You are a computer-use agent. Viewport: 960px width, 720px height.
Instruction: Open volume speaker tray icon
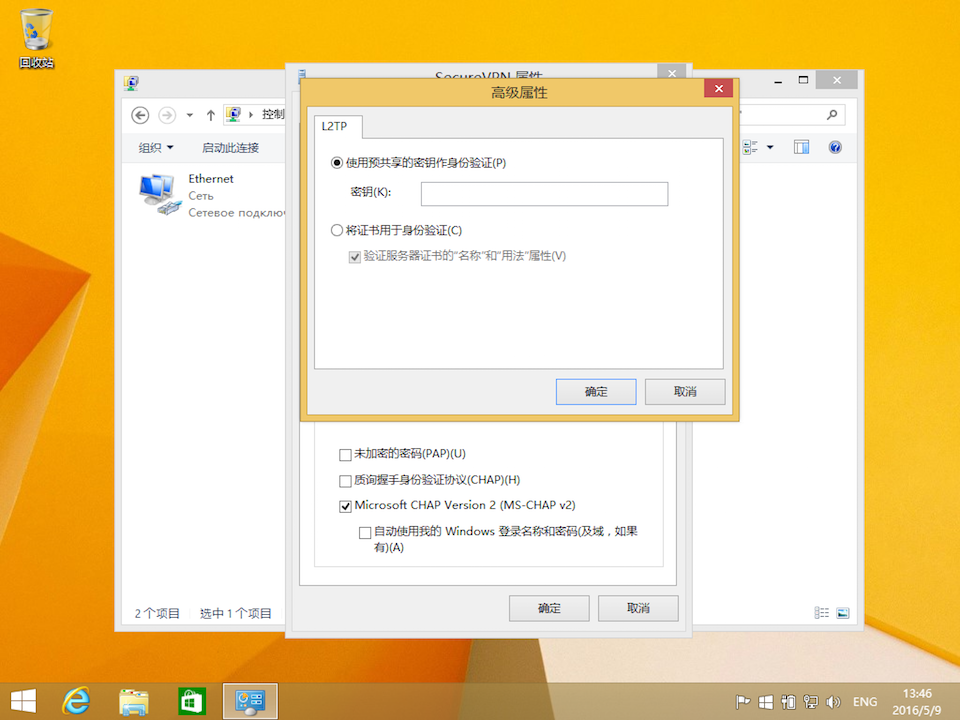click(833, 702)
